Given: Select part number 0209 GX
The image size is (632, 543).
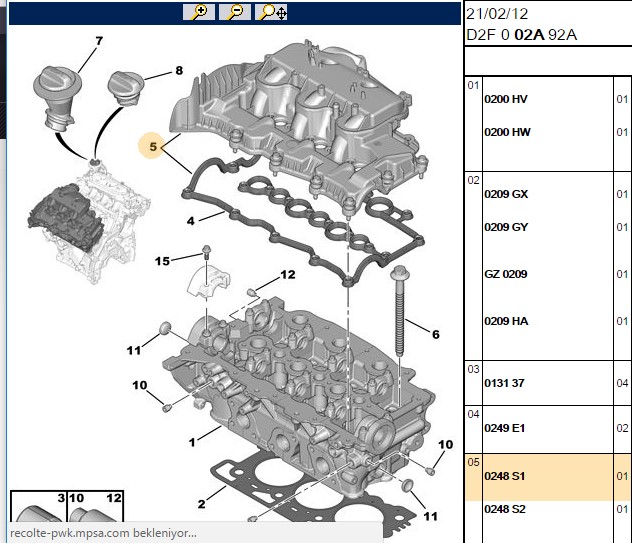Looking at the screenshot, I should 506,194.
